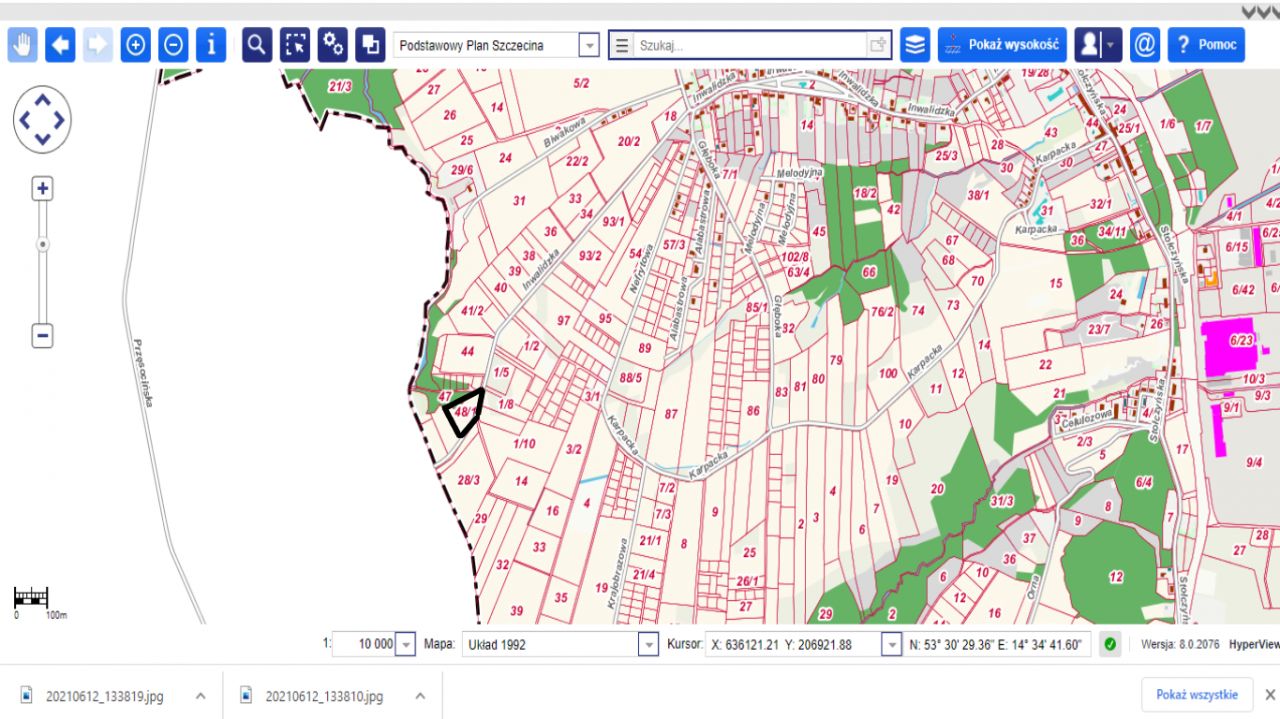The width and height of the screenshot is (1280, 719).
Task: Click the Pokaż wysokość button
Action: [x=1002, y=45]
